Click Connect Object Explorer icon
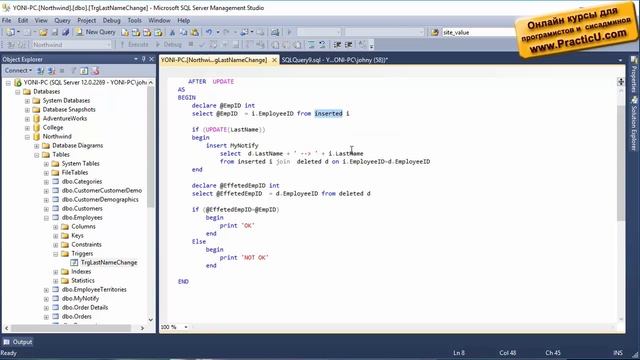The image size is (640, 360). tap(40, 71)
